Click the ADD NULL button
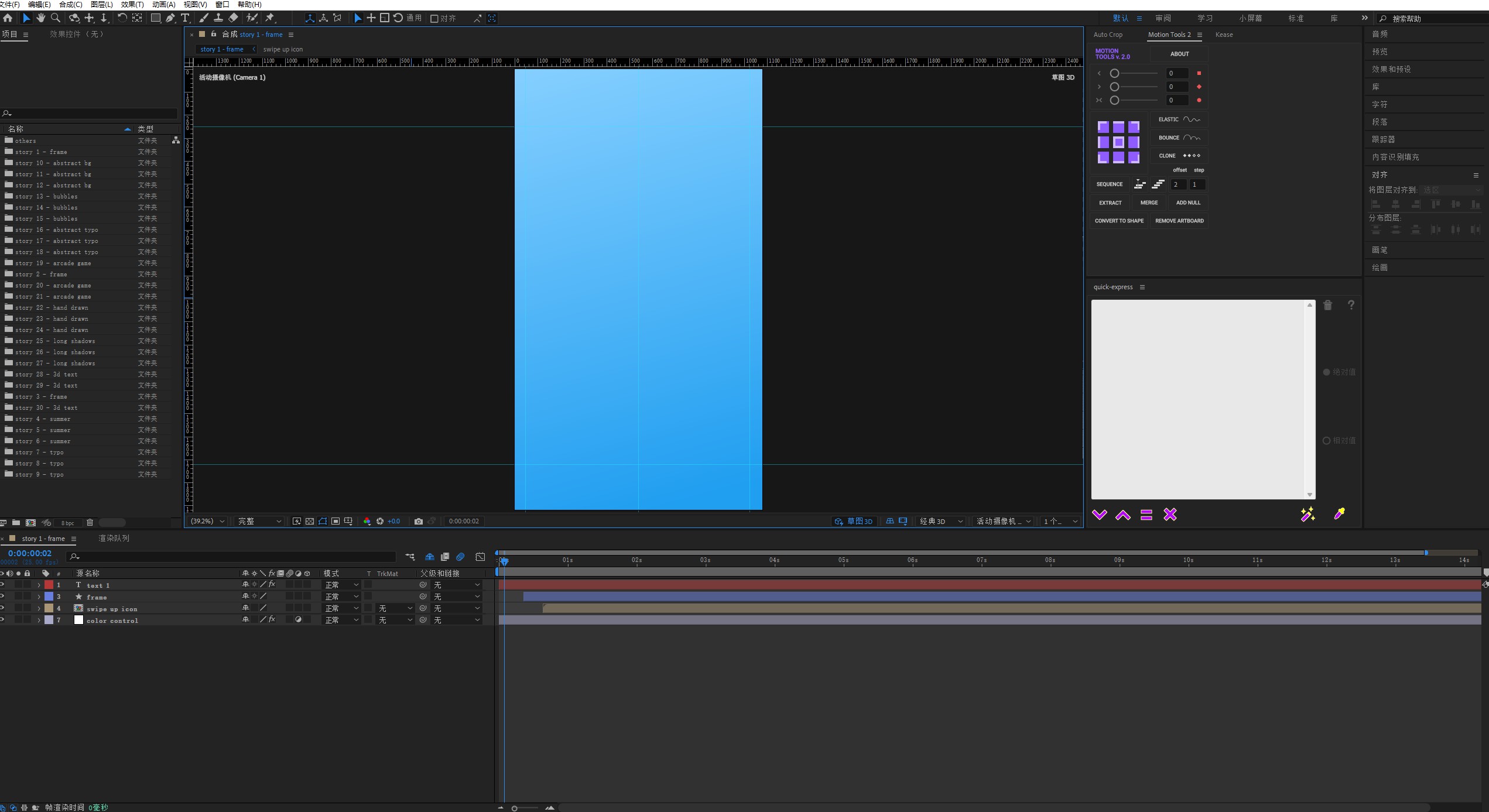Viewport: 1489px width, 812px height. pyautogui.click(x=1188, y=203)
